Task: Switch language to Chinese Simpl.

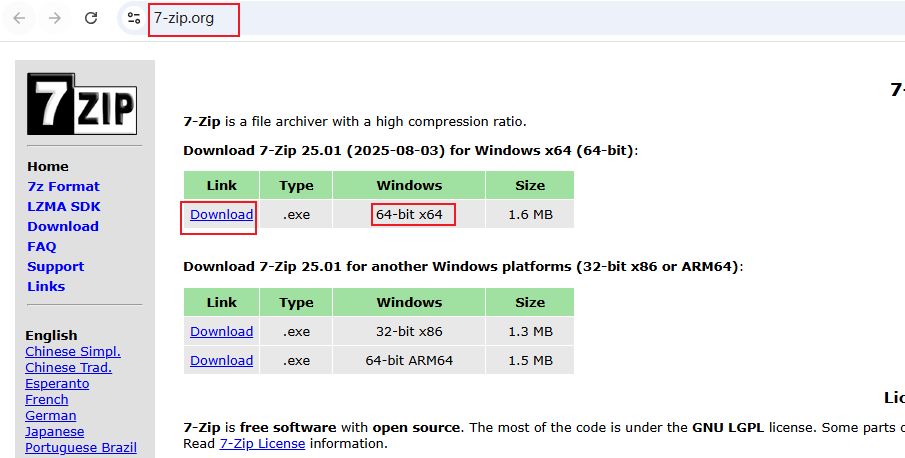Action: (x=73, y=351)
